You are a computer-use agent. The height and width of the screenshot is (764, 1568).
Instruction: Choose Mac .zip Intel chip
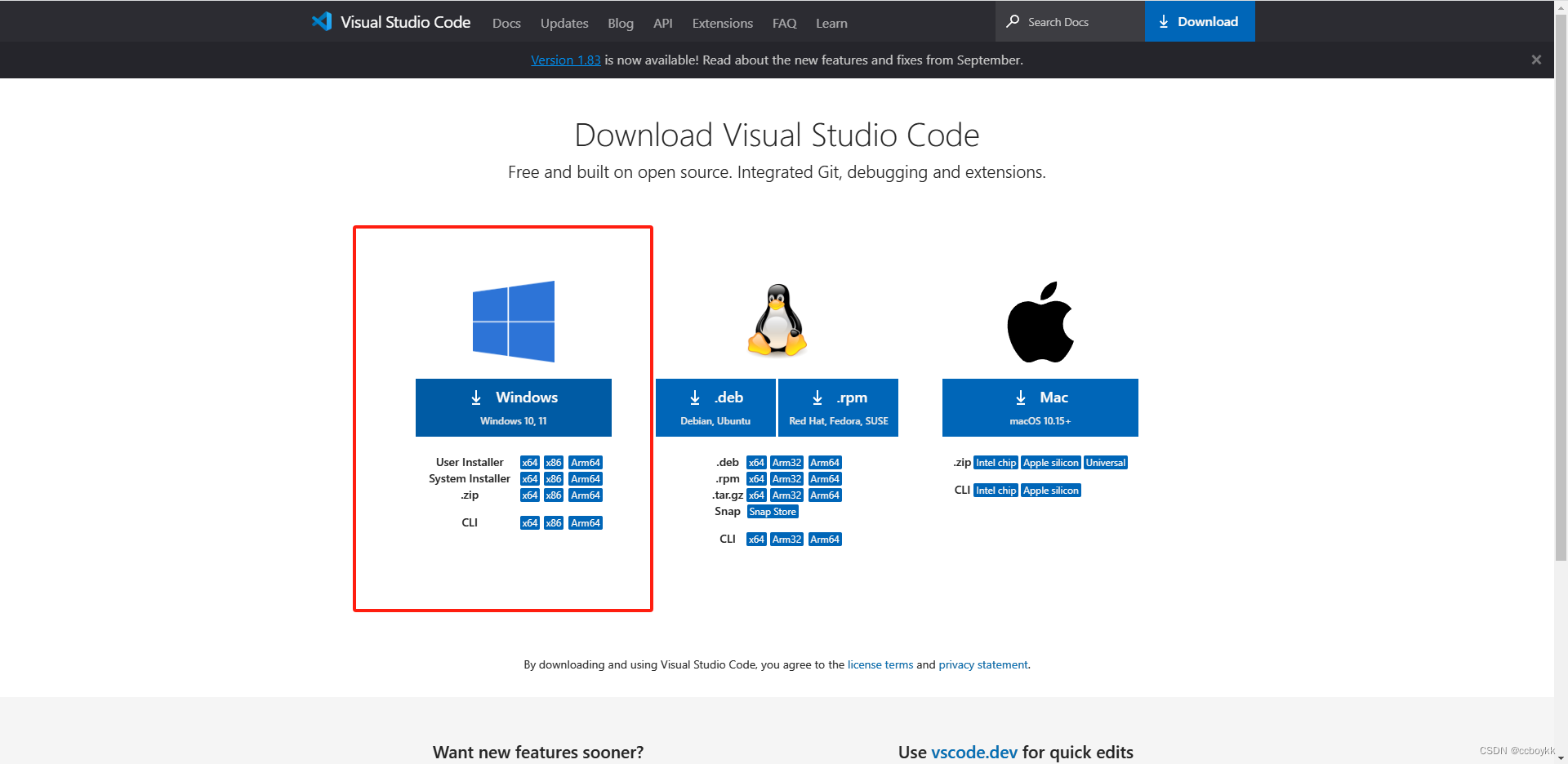[x=996, y=463]
